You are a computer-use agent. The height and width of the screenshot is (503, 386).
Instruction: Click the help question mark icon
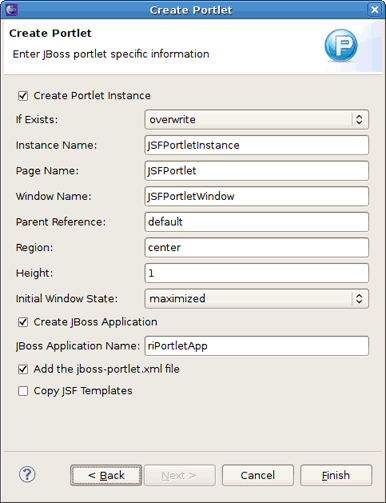pos(27,474)
